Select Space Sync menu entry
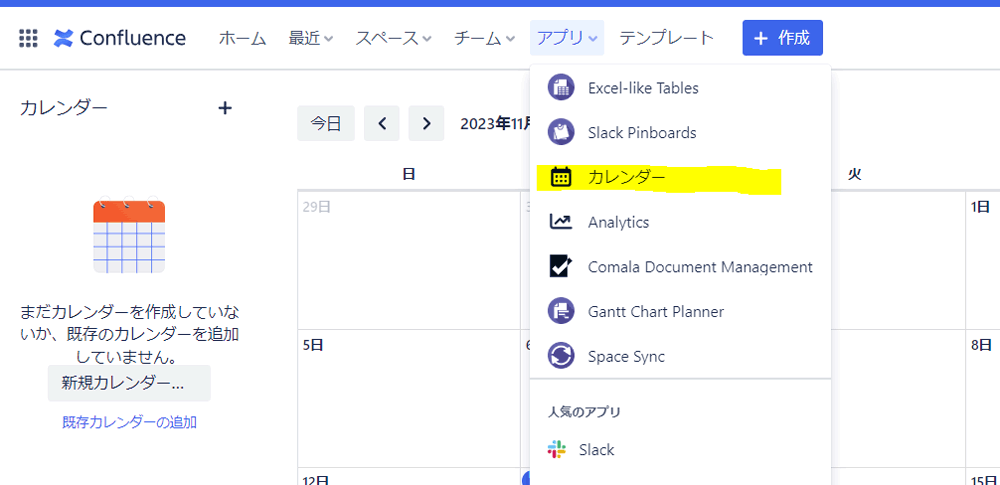 tap(680, 356)
